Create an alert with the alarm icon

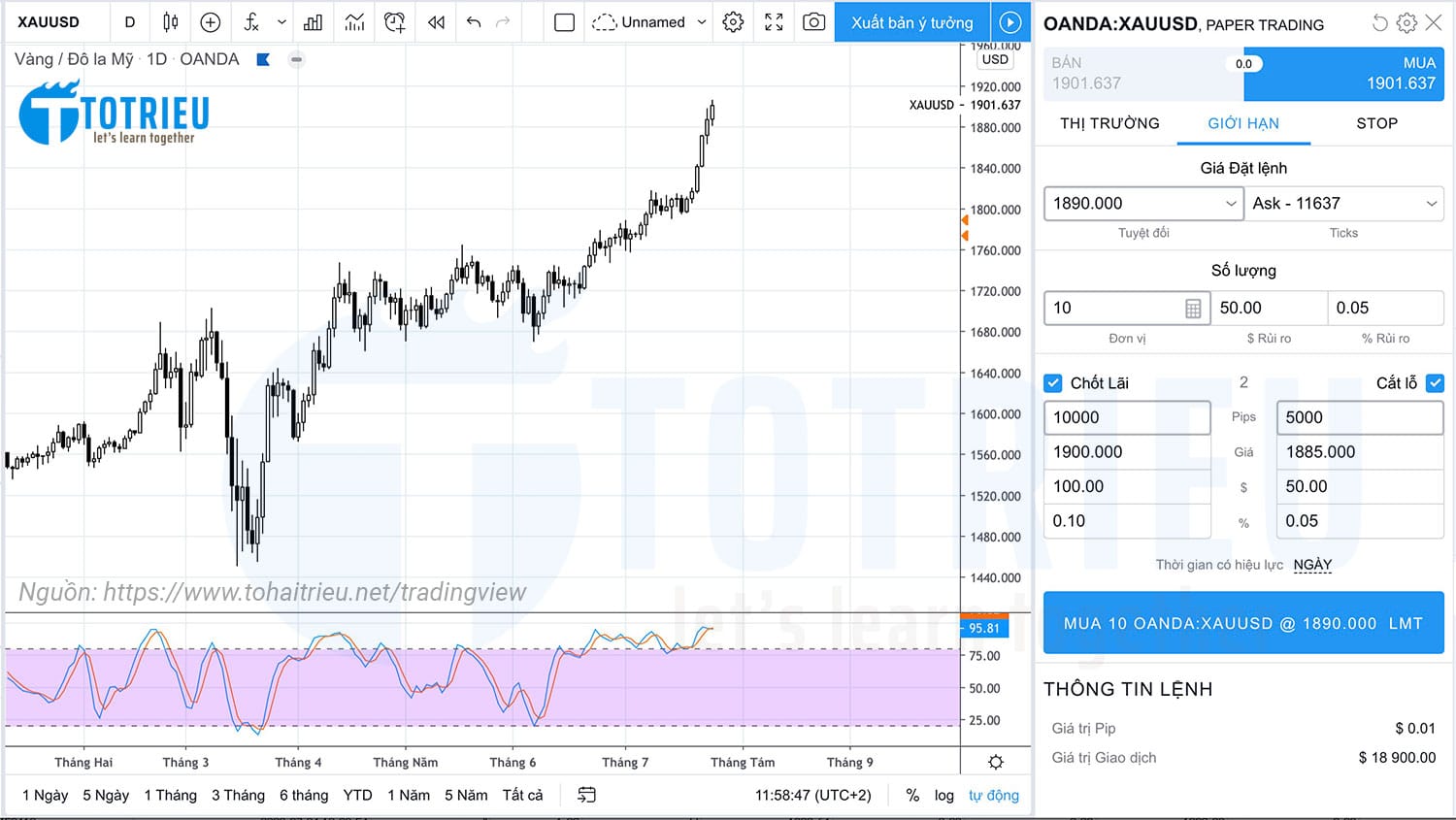tap(394, 21)
